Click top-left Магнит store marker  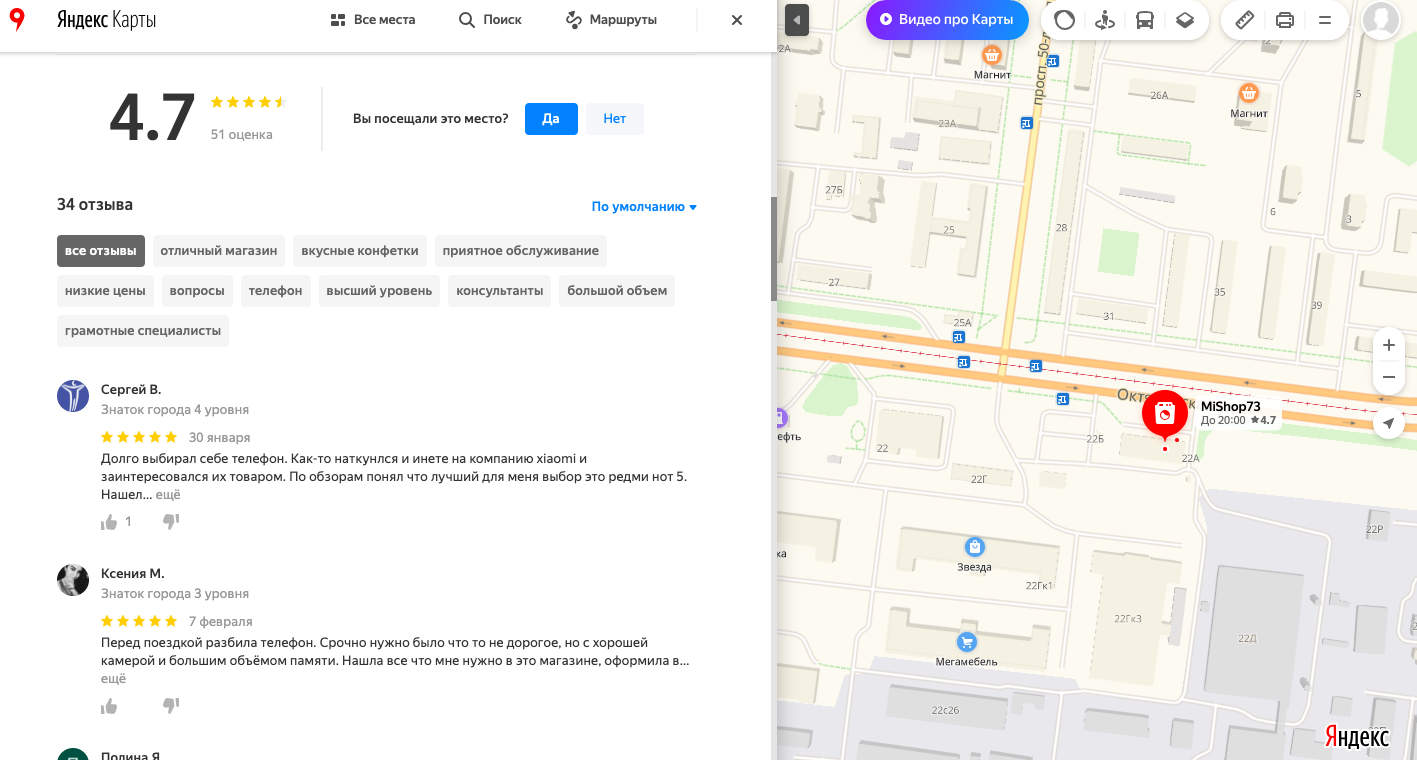coord(992,55)
